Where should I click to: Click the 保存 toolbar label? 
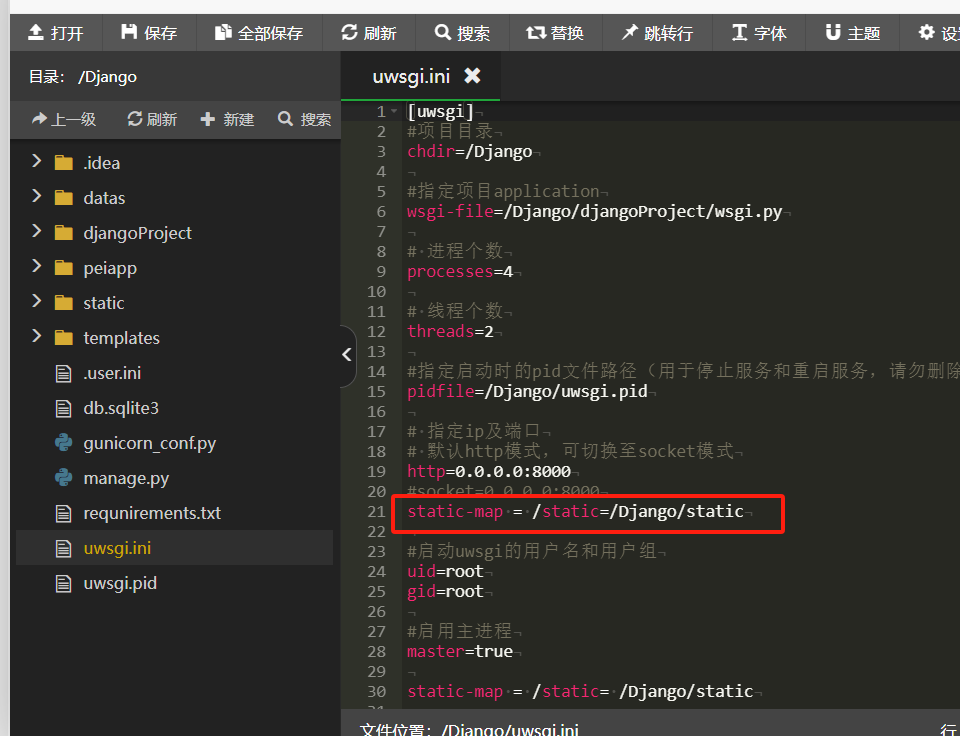point(161,33)
